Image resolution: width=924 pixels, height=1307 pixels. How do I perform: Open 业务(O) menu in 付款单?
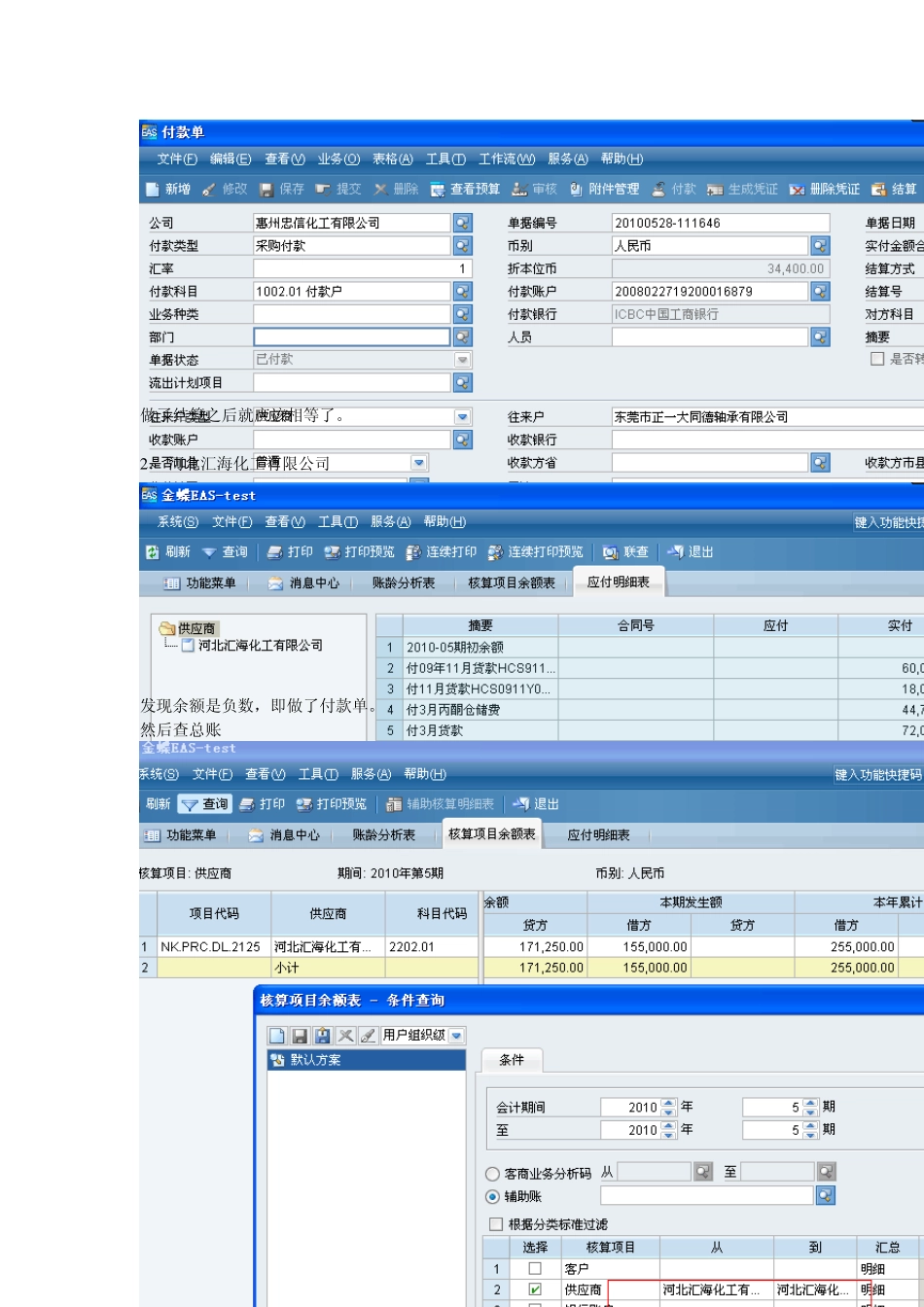[x=338, y=159]
